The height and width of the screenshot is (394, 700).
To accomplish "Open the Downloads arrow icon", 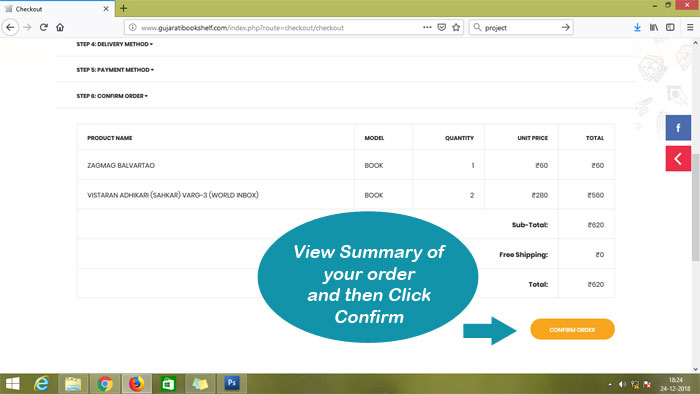I will click(x=637, y=27).
